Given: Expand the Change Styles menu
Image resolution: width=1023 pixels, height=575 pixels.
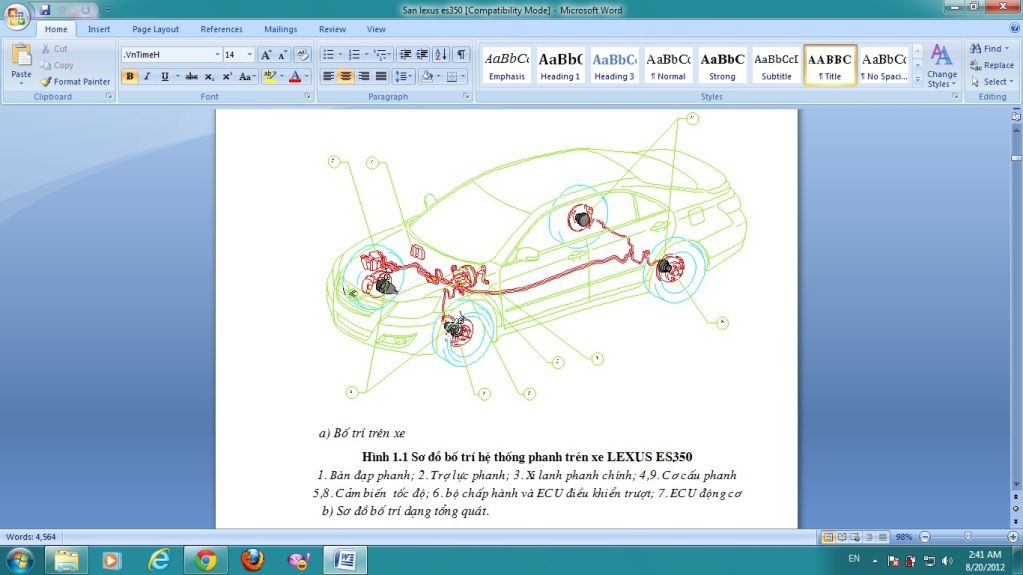Looking at the screenshot, I should (x=941, y=66).
